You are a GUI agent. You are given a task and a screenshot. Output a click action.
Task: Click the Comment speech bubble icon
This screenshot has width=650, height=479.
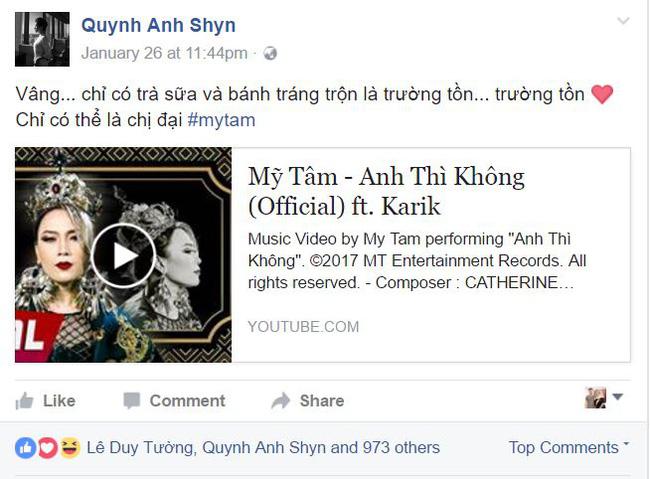coord(132,401)
